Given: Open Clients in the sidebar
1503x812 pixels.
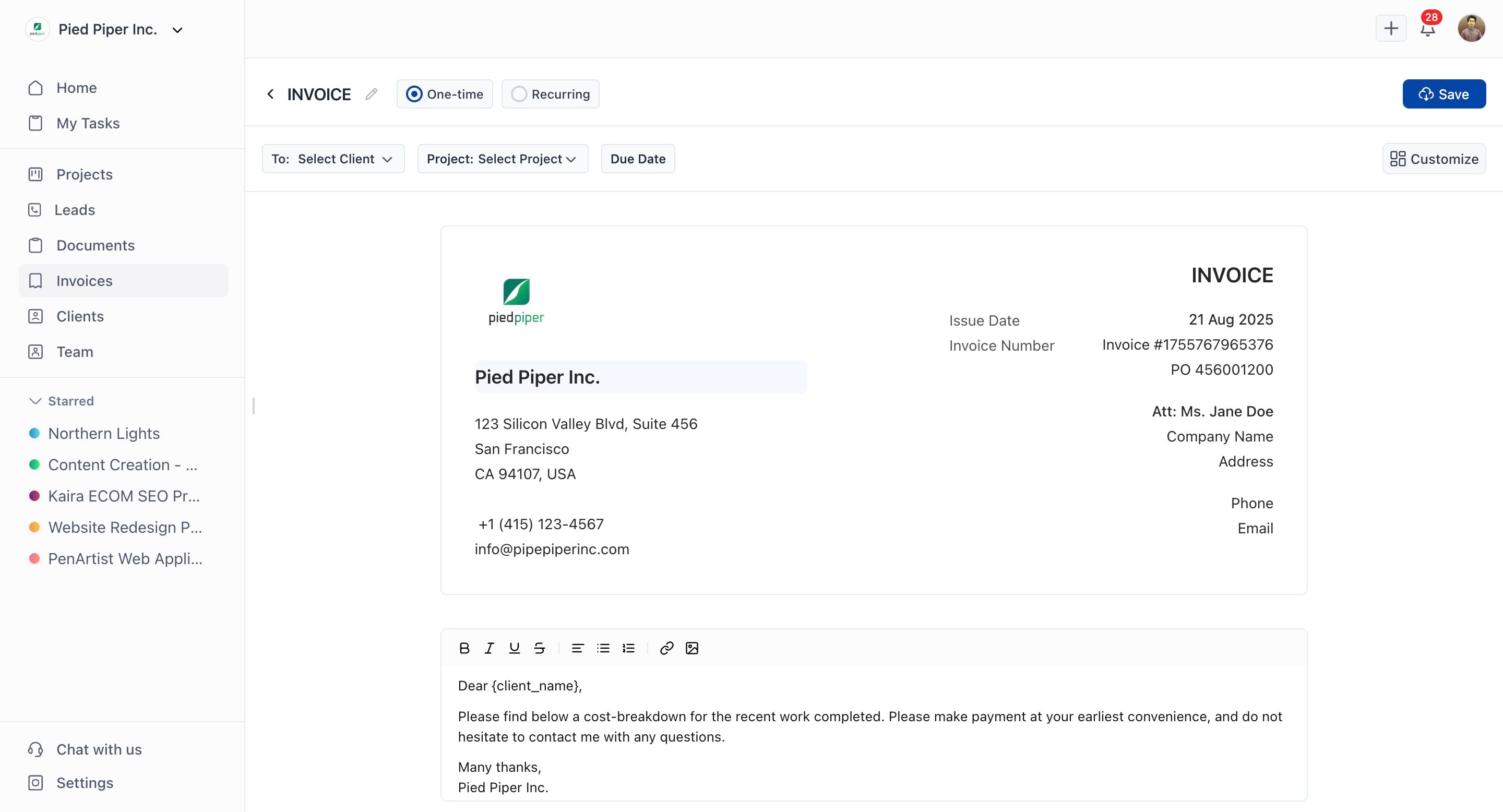Looking at the screenshot, I should (80, 316).
